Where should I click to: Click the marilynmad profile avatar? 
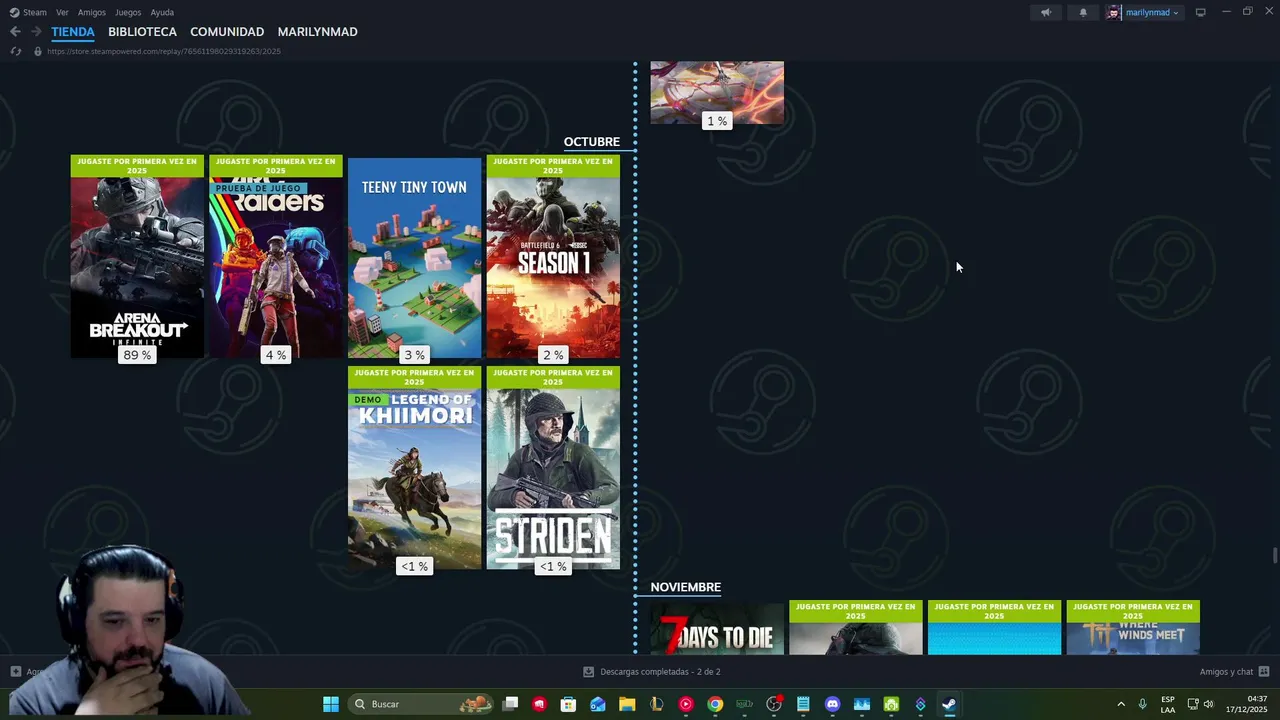point(1114,12)
